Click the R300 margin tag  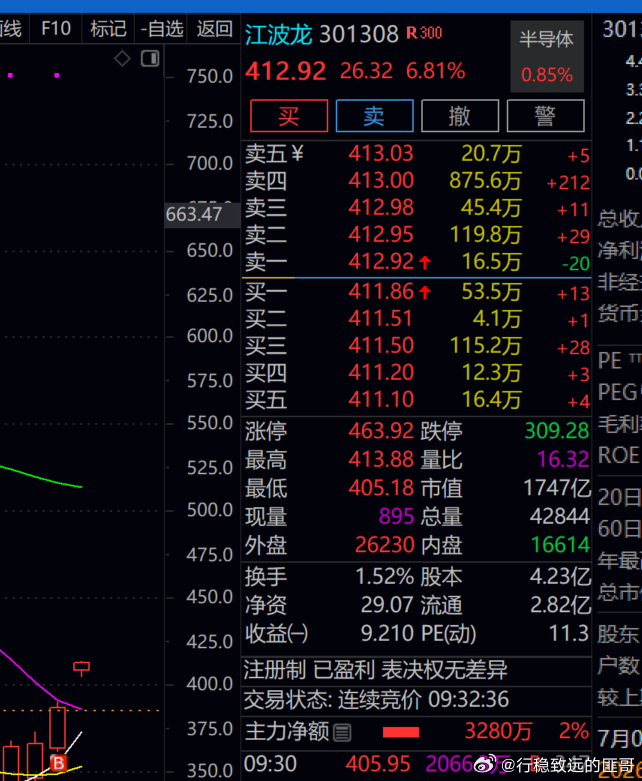[424, 33]
